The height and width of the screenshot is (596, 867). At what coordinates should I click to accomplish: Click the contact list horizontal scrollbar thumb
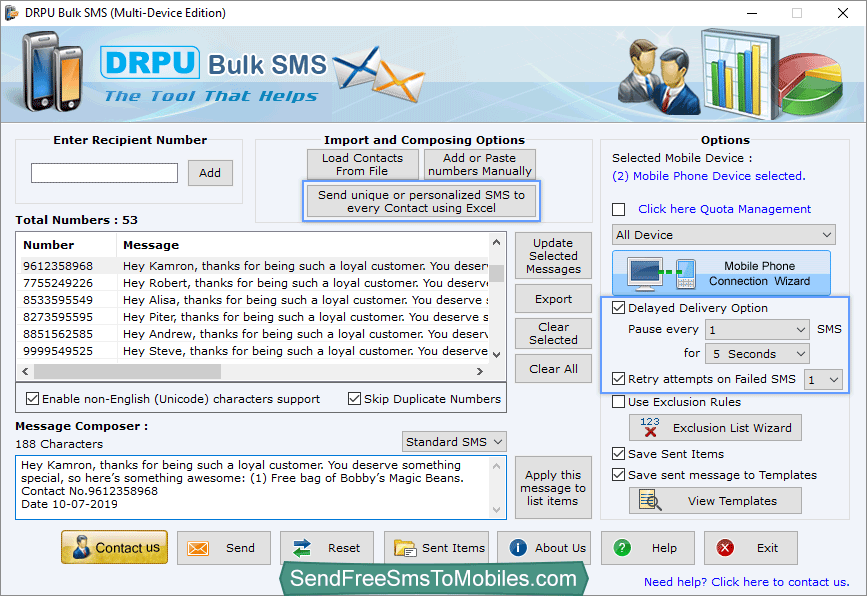click(x=128, y=372)
